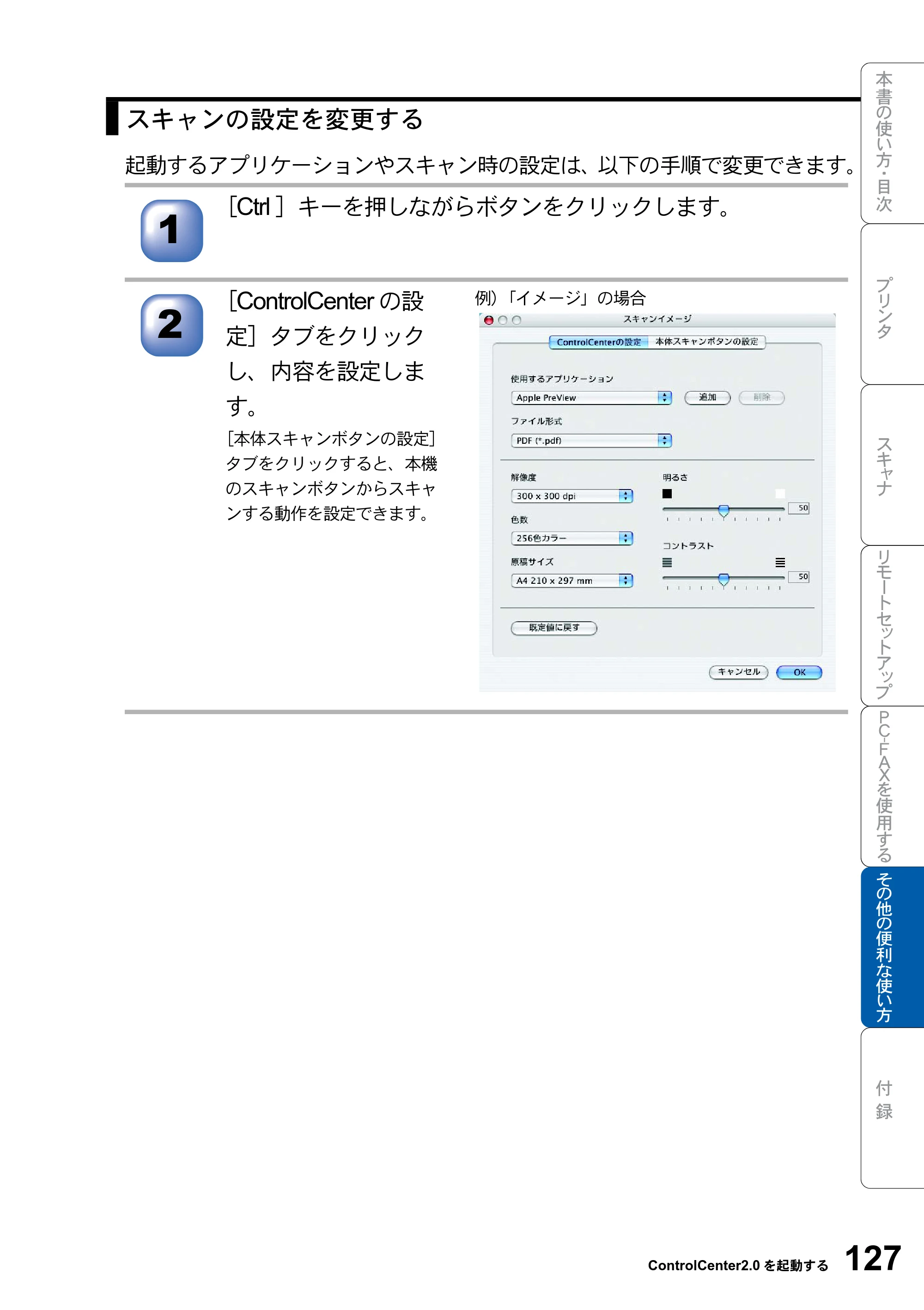The image size is (924, 1310).
Task: Click the greyed 削除 button
Action: click(x=761, y=398)
